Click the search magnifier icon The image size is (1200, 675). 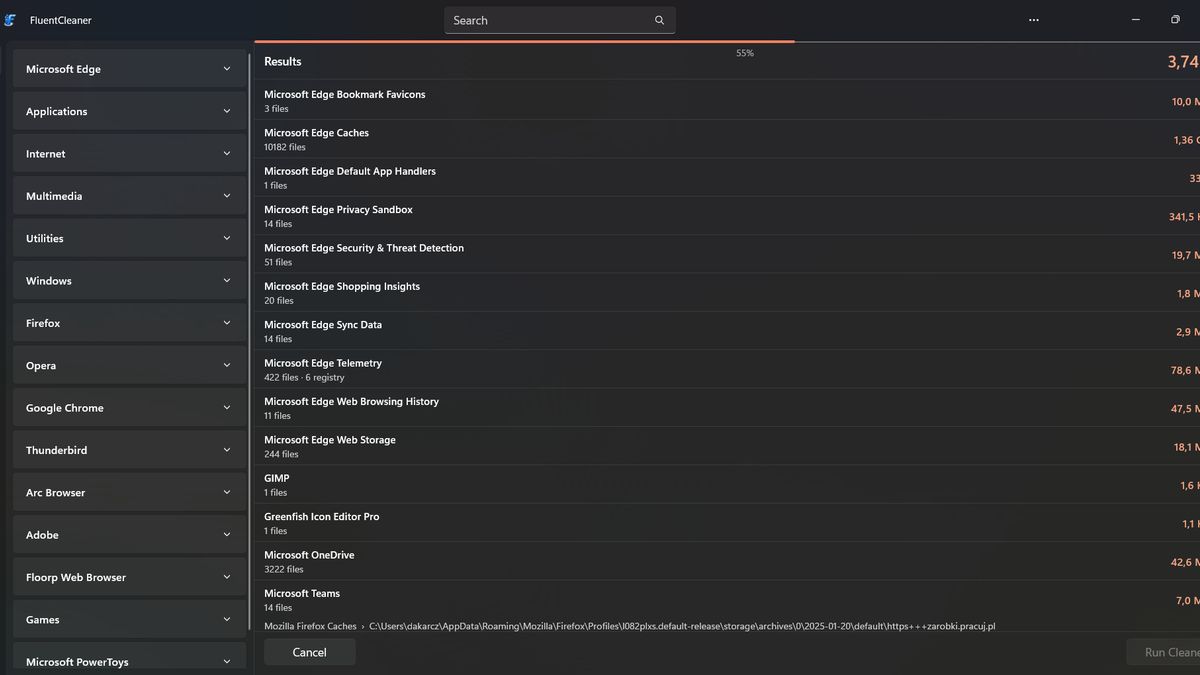[x=659, y=20]
